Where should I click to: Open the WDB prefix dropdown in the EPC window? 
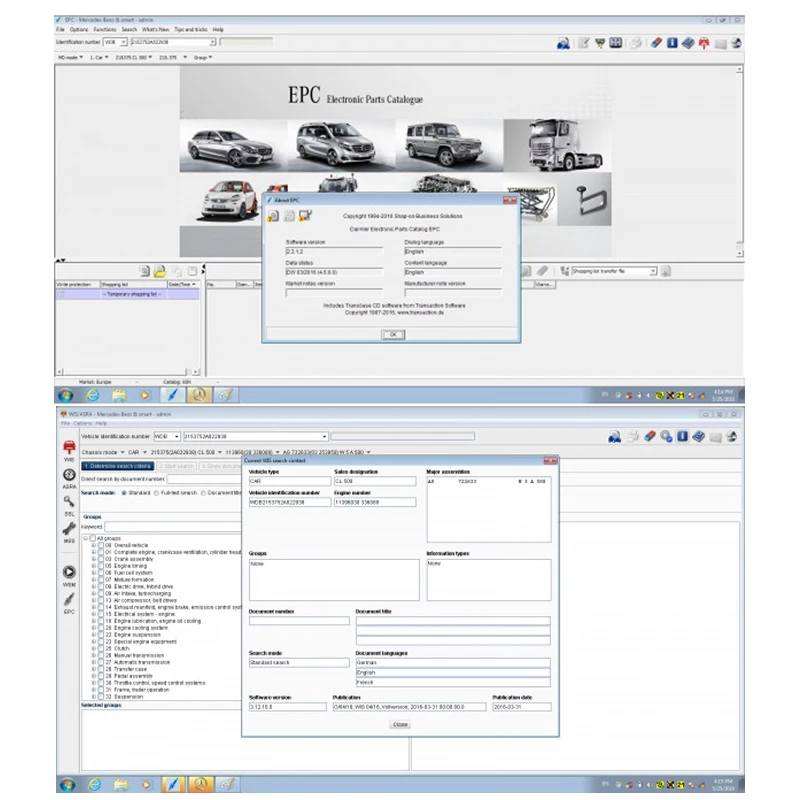[123, 42]
